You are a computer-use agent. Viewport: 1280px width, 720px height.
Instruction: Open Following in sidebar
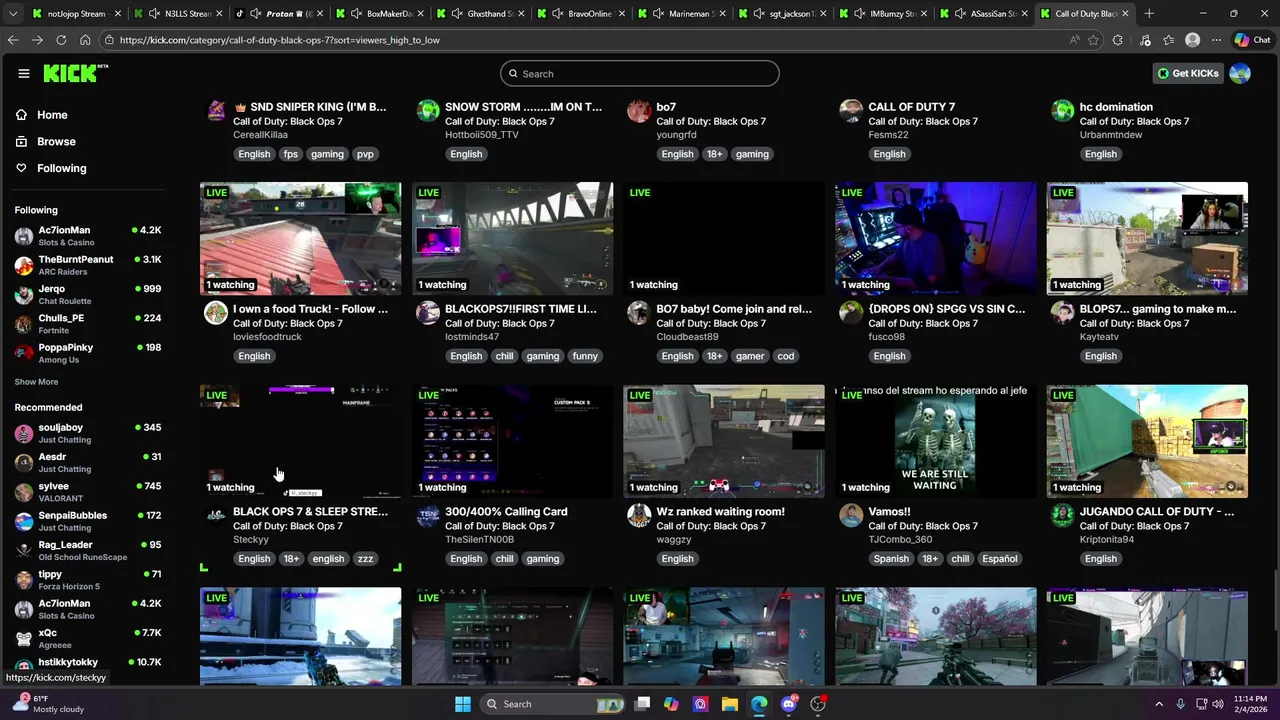[x=62, y=168]
